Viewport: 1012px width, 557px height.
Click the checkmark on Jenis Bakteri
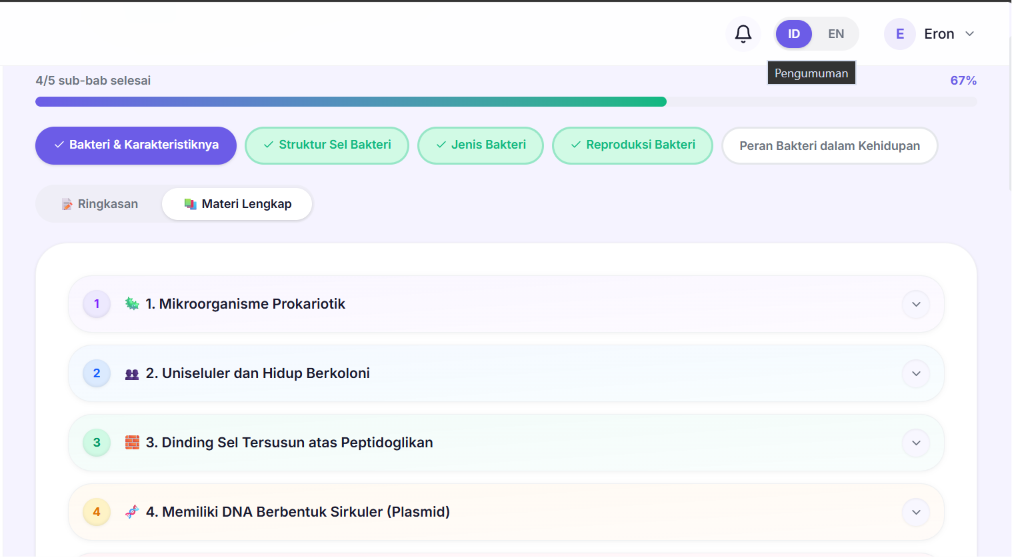pos(441,145)
